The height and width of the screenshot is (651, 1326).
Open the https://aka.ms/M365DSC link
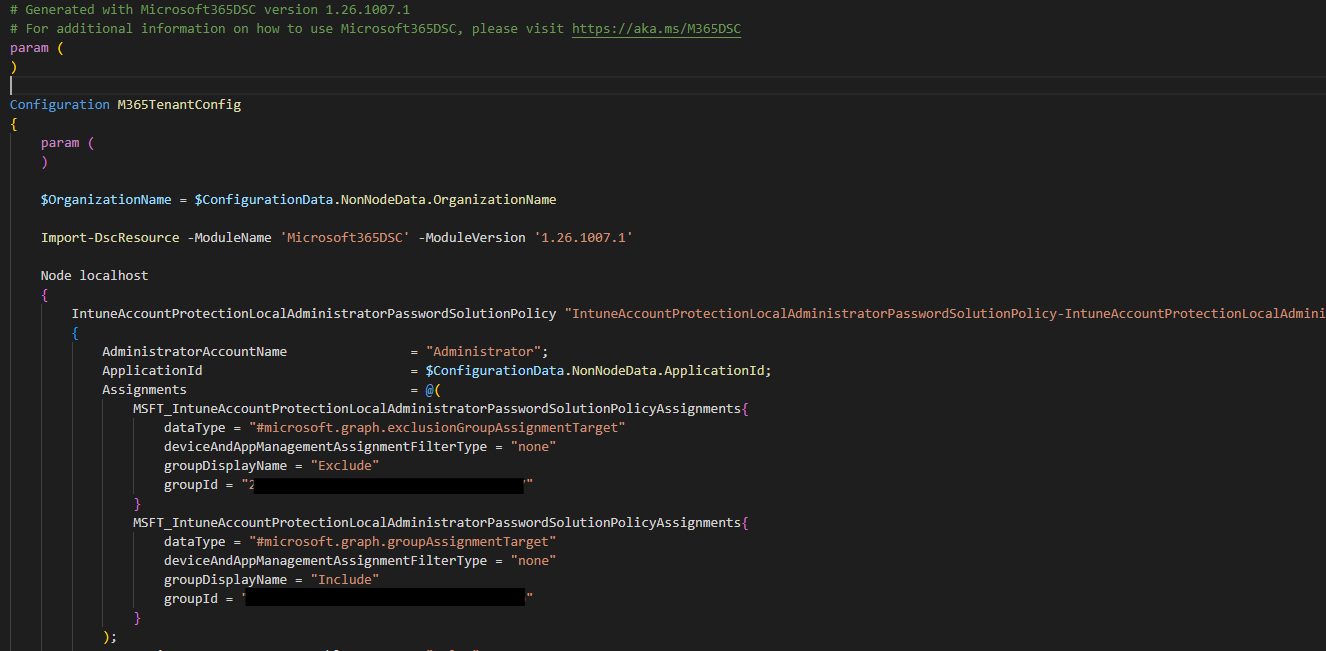click(656, 28)
